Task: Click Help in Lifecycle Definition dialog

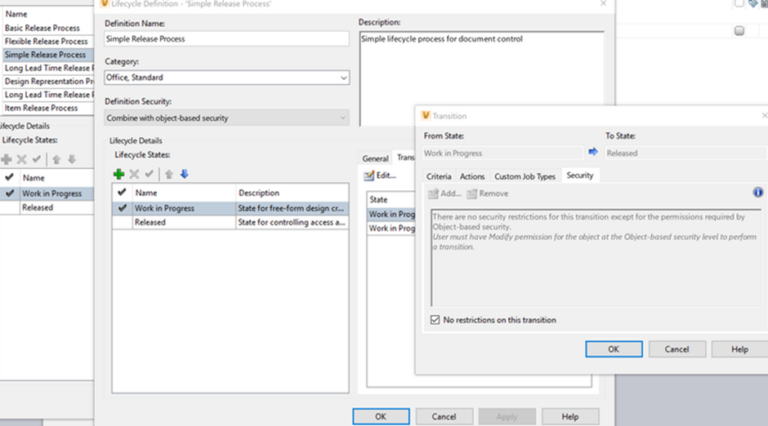Action: 570,417
